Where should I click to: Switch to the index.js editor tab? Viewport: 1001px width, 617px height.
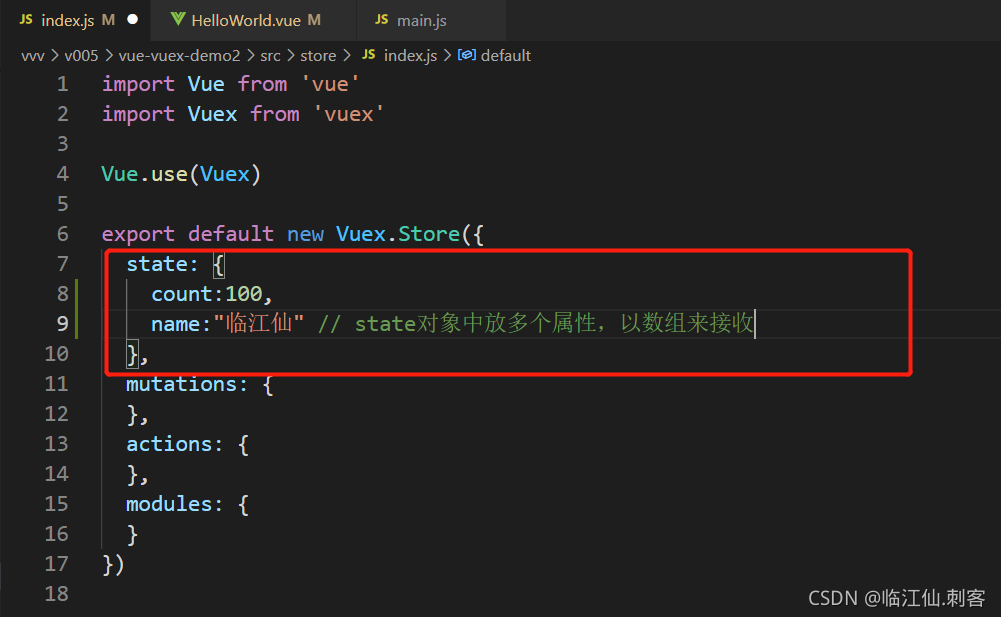coord(75,20)
